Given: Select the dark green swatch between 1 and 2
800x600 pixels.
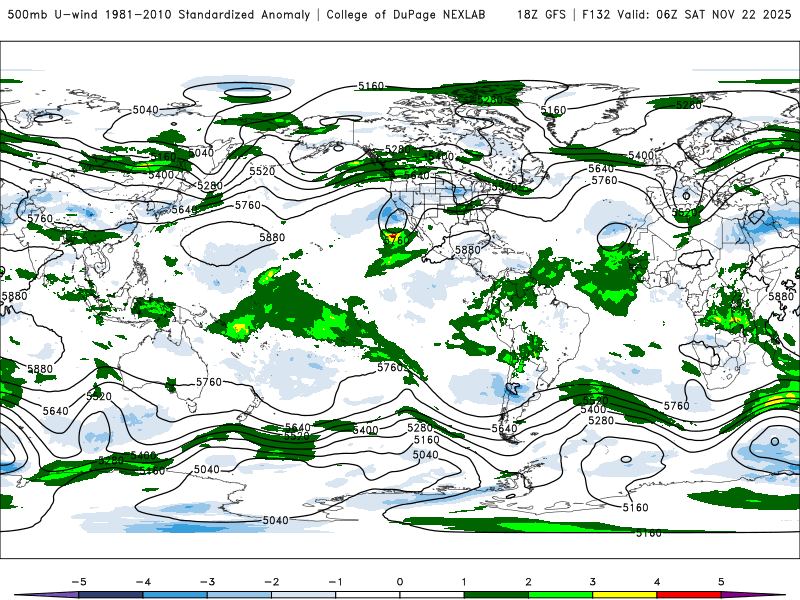Looking at the screenshot, I should [496, 595].
